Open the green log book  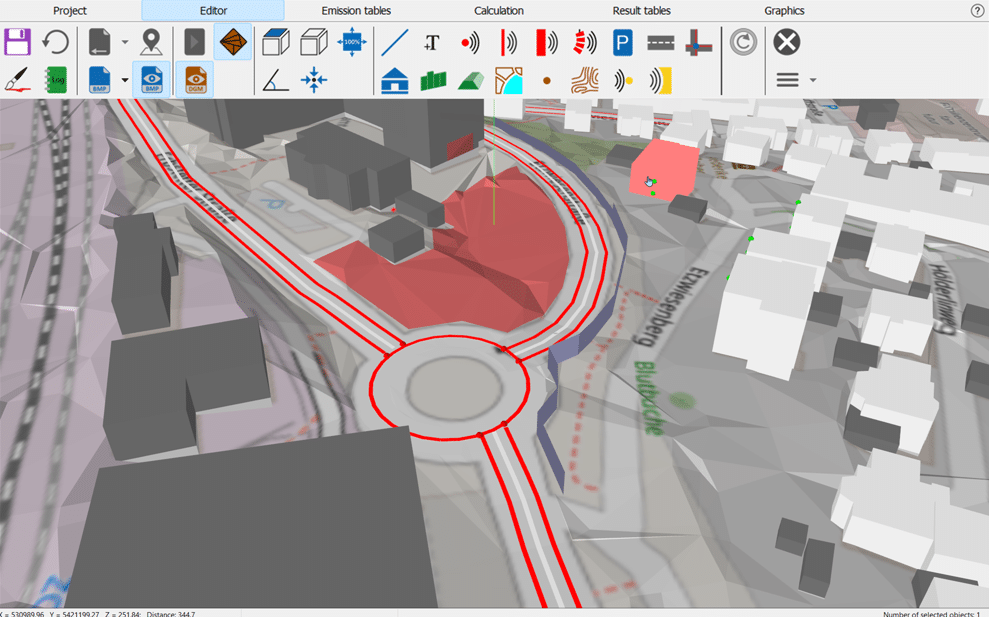tap(55, 80)
